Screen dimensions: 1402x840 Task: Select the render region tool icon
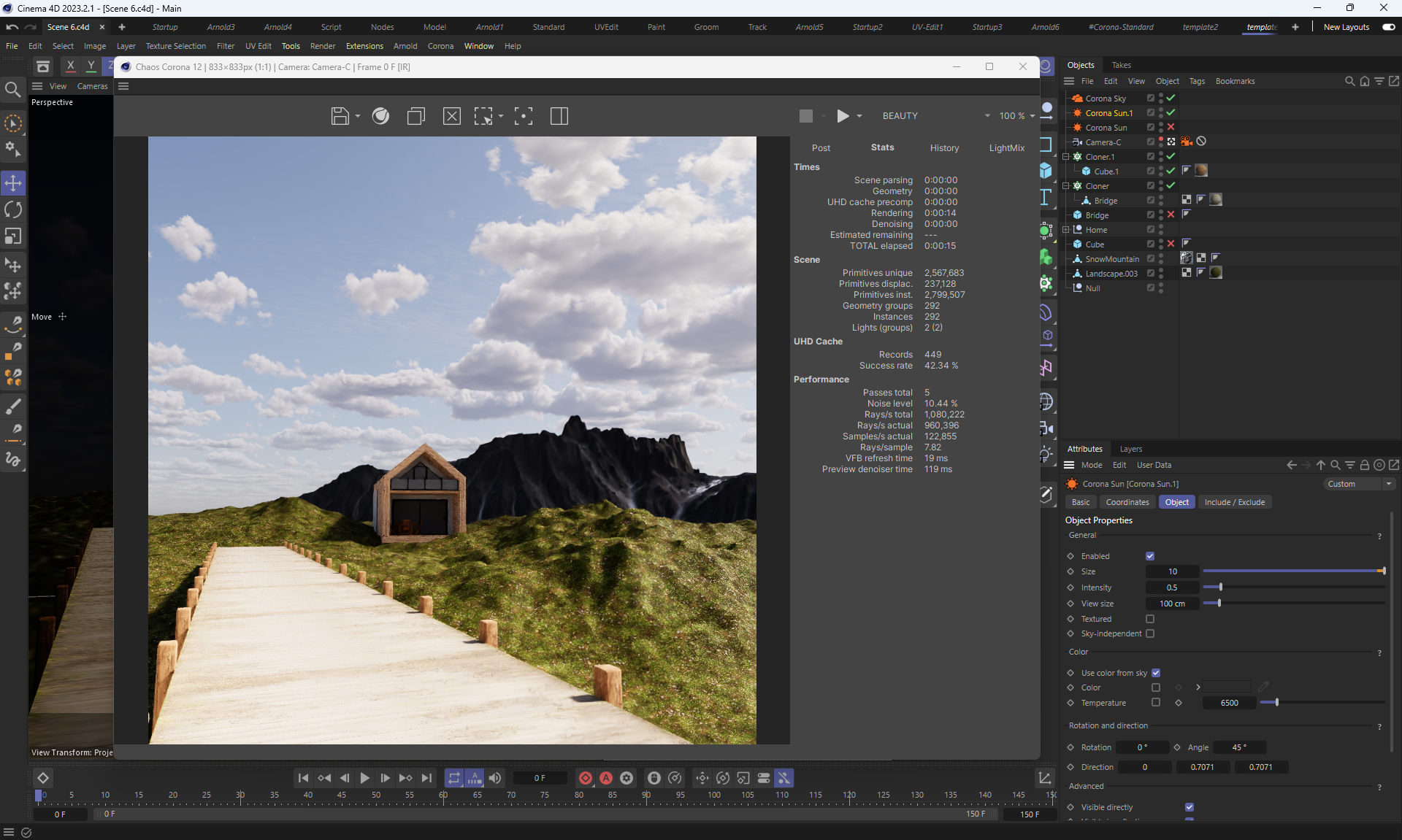coord(483,116)
